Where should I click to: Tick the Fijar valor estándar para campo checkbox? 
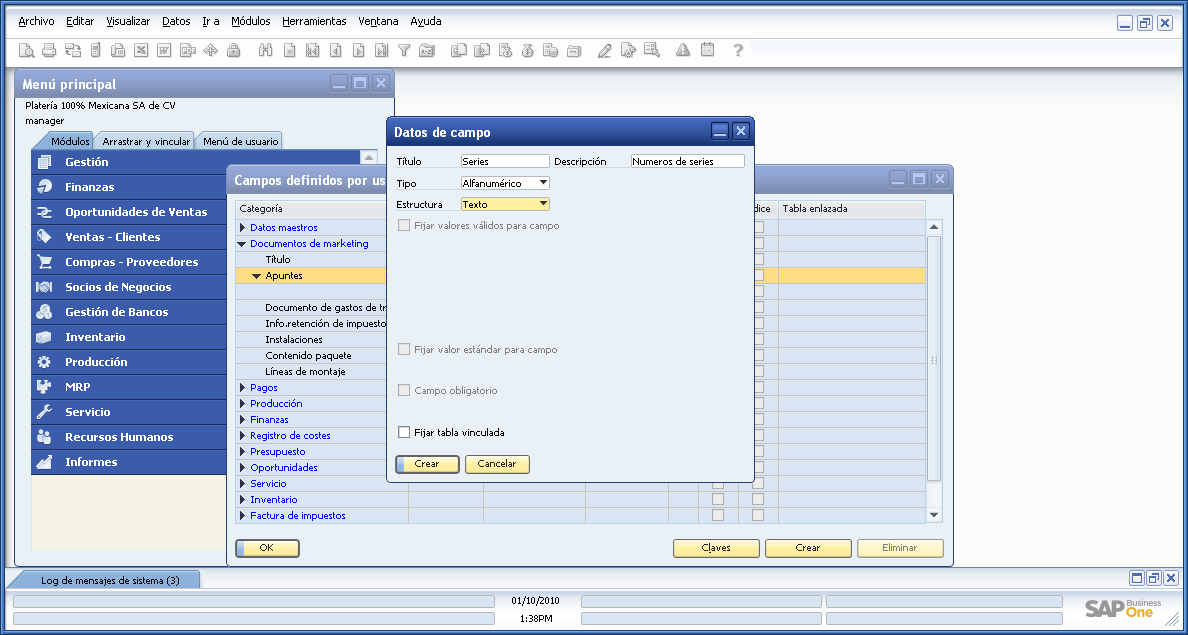403,350
